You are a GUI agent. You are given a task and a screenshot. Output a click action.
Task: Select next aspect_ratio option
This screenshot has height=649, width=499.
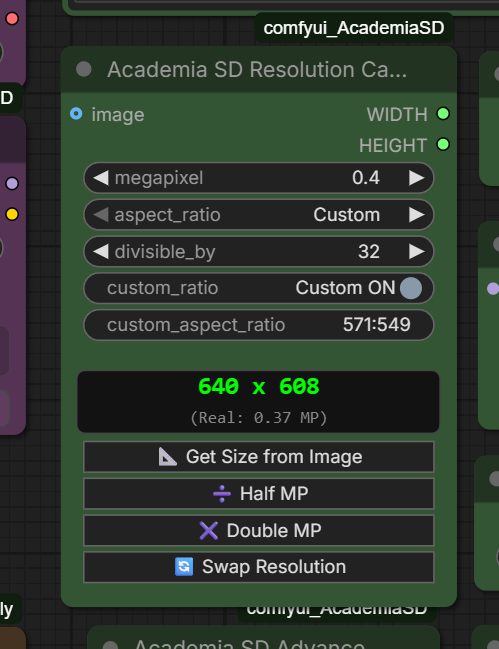point(417,215)
